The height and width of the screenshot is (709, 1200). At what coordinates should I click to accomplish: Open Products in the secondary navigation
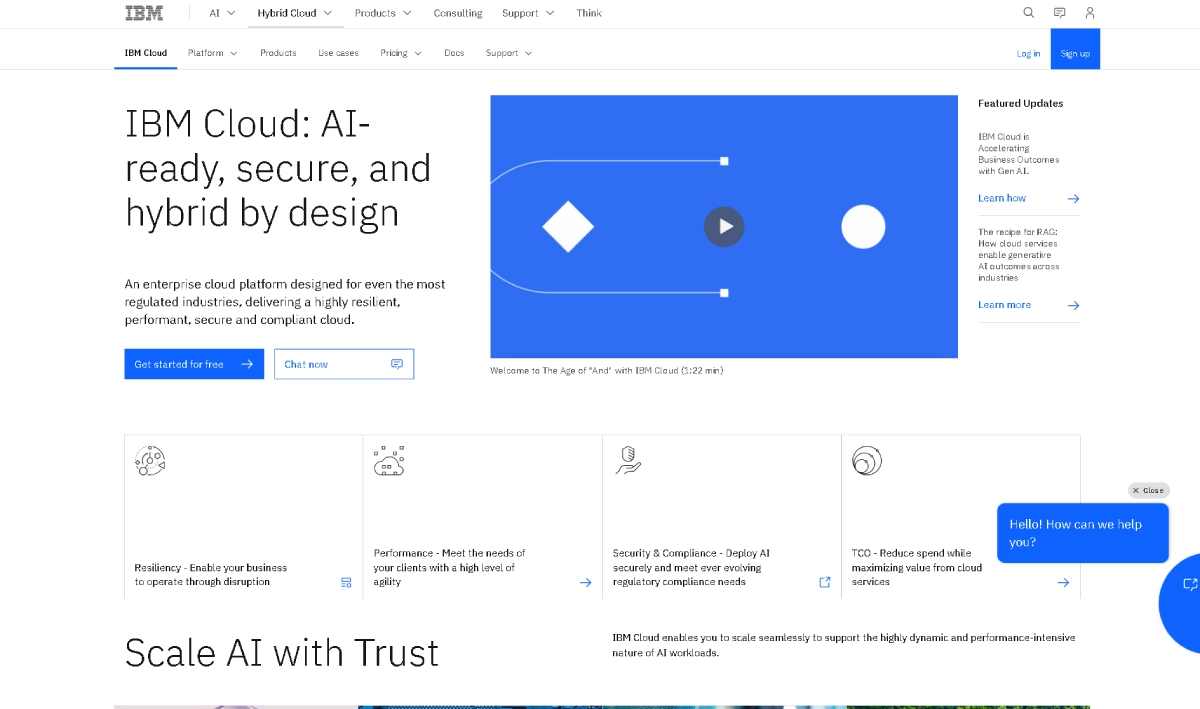click(278, 53)
